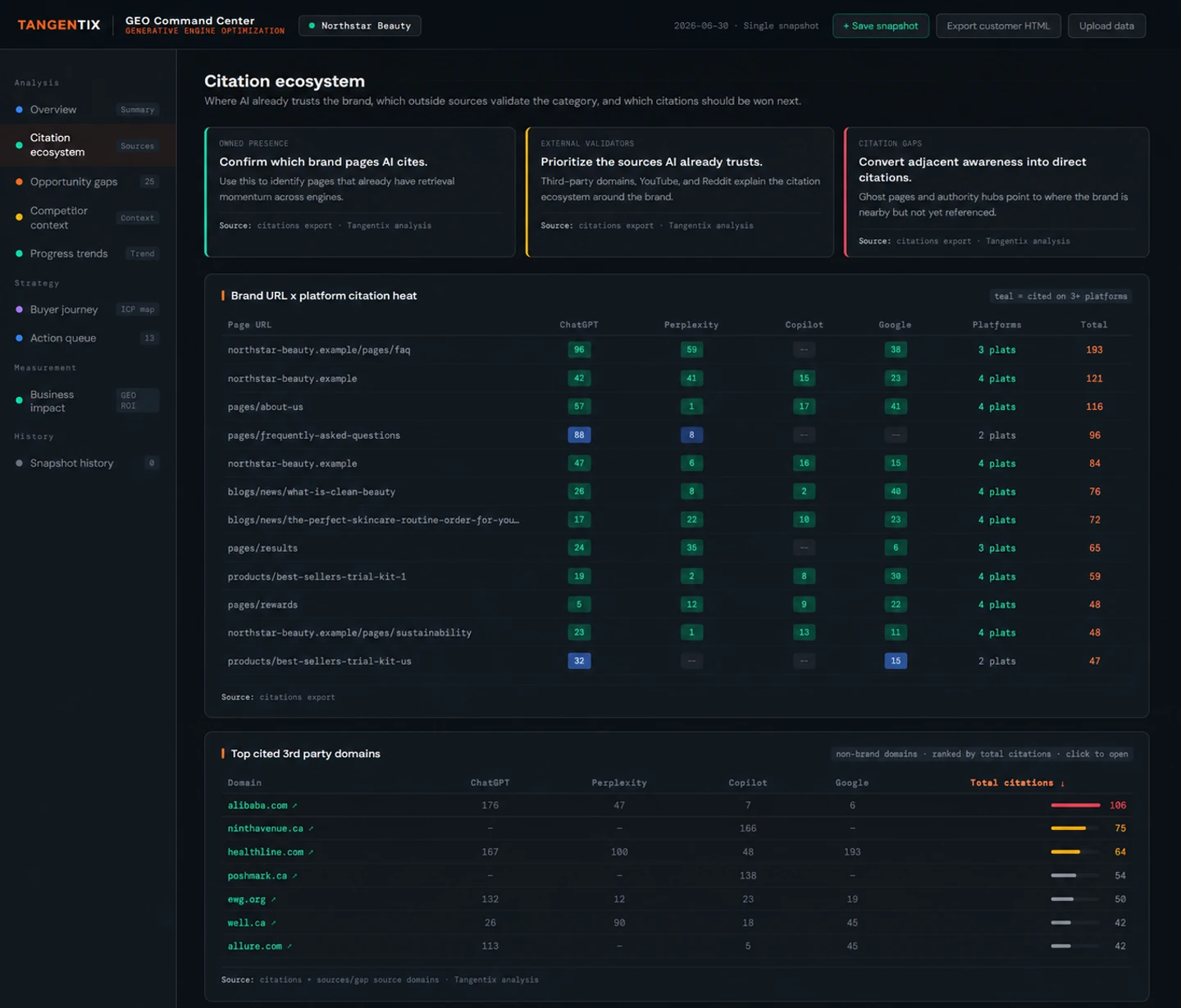Click external-link arrow next to alibaba.com
This screenshot has width=1181, height=1008.
(x=295, y=805)
